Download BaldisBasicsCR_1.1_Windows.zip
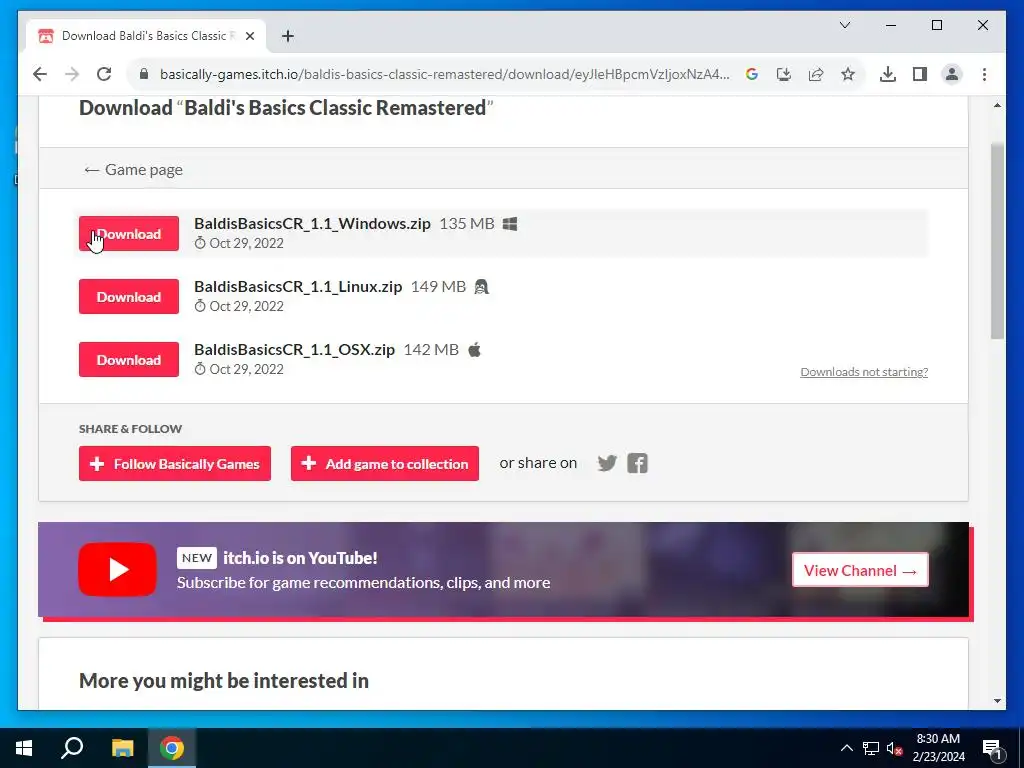 [129, 234]
